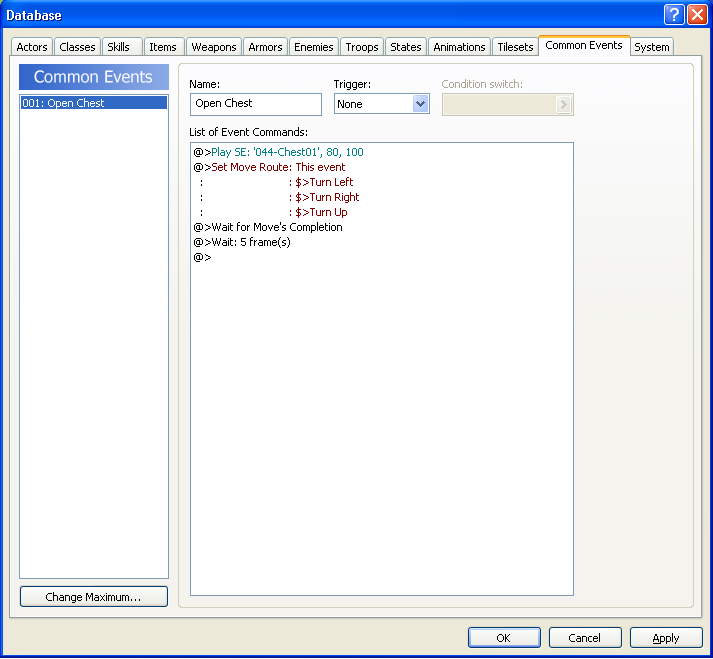Screen dimensions: 713x659
Task: Go to the Skills tab
Action: (118, 47)
